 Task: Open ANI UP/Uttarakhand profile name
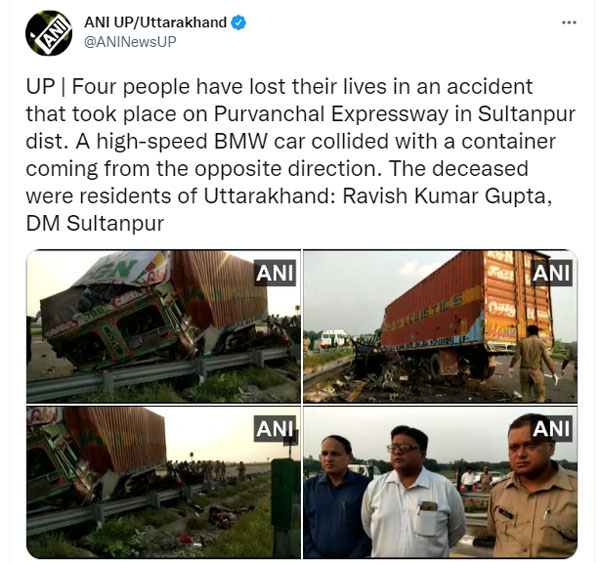[155, 22]
